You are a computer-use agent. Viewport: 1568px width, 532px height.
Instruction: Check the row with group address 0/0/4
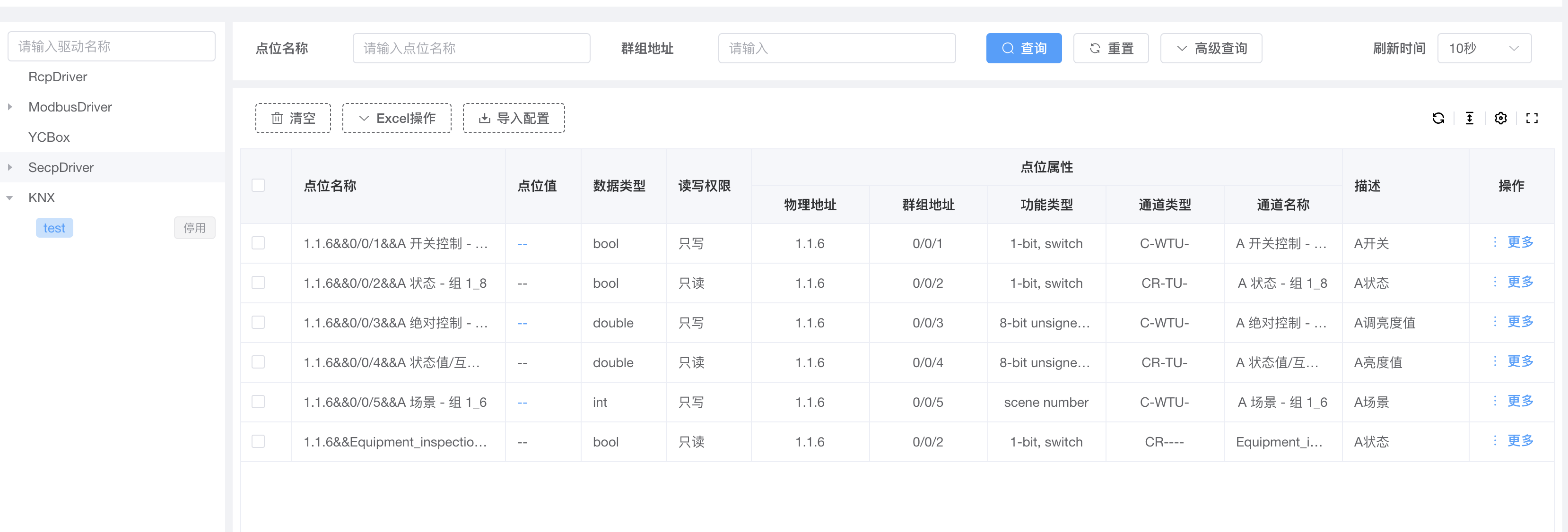[258, 362]
